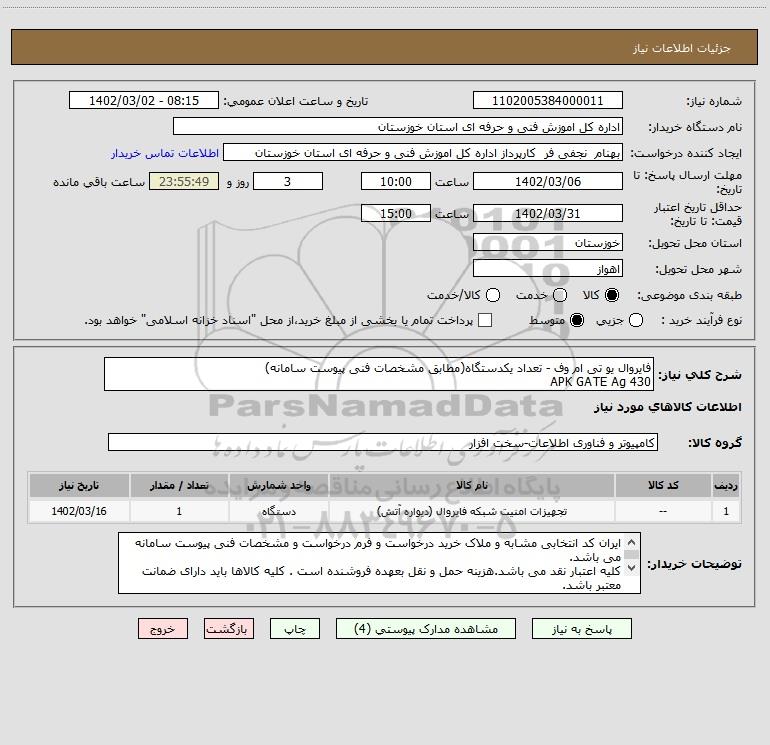Select the متوسط purchase type radio

[577, 320]
